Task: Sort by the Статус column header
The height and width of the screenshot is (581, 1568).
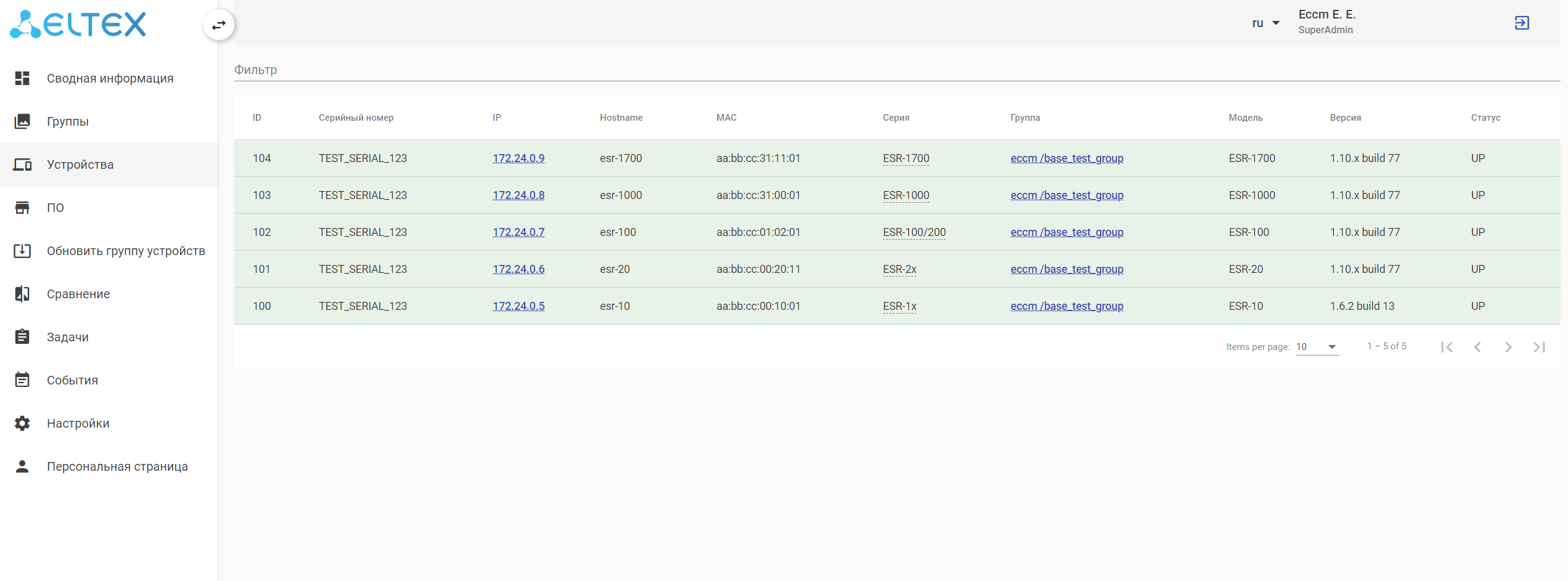Action: click(x=1485, y=118)
